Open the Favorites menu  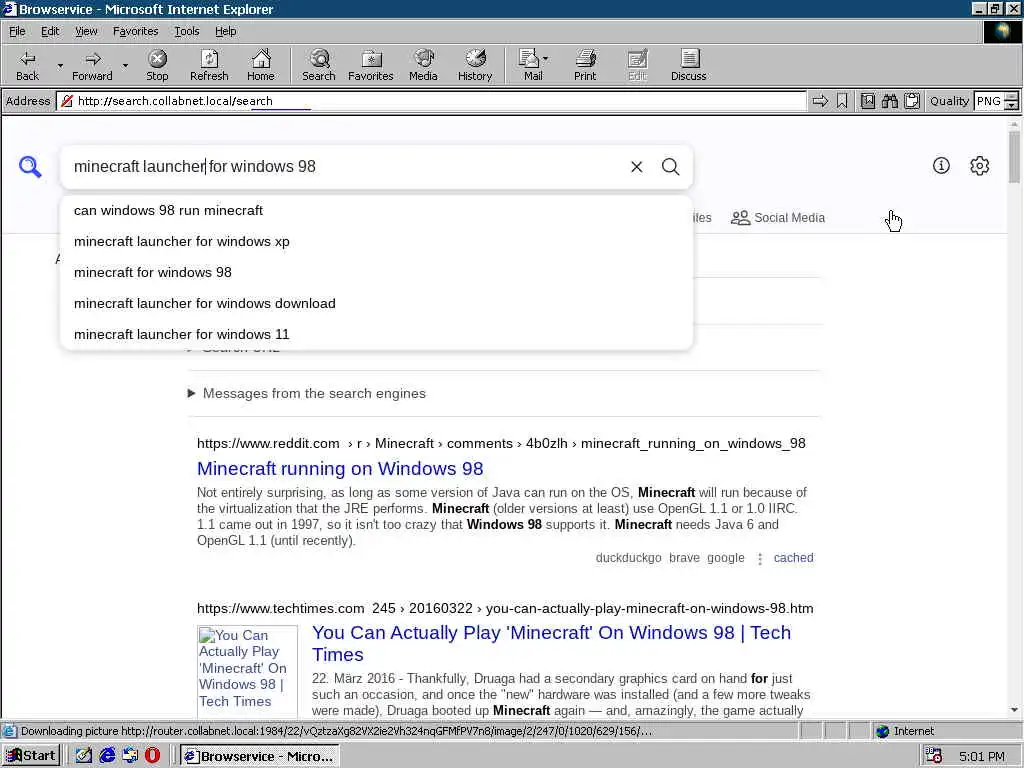135,31
